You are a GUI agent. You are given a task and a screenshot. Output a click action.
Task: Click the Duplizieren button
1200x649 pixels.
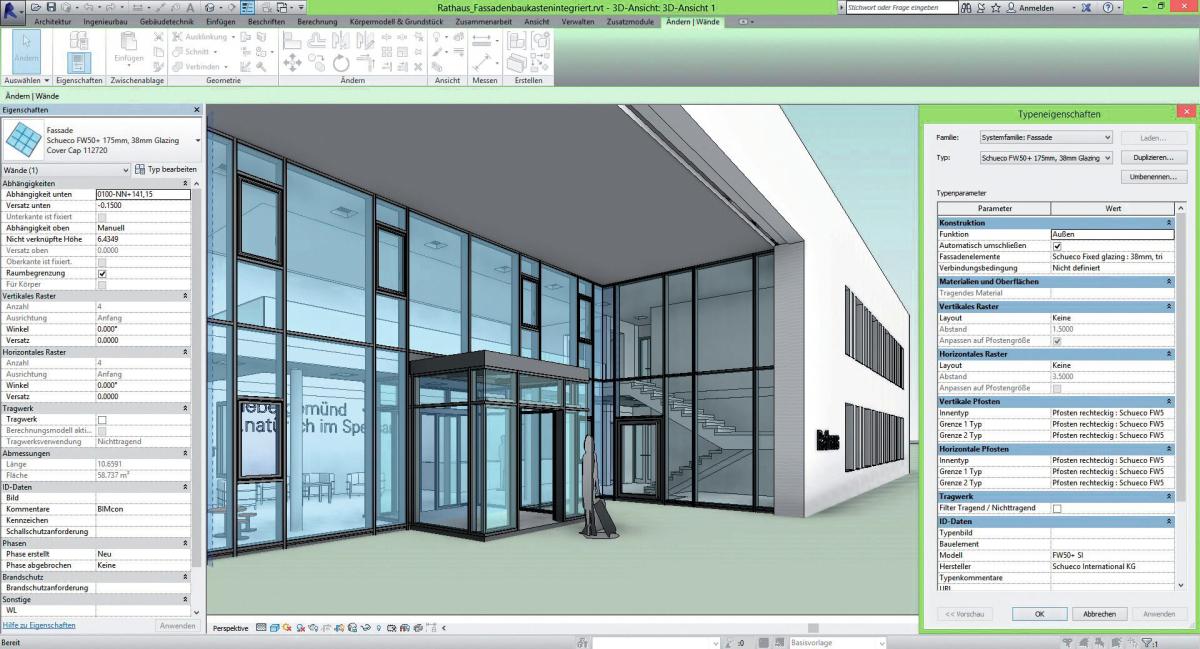(x=1153, y=157)
